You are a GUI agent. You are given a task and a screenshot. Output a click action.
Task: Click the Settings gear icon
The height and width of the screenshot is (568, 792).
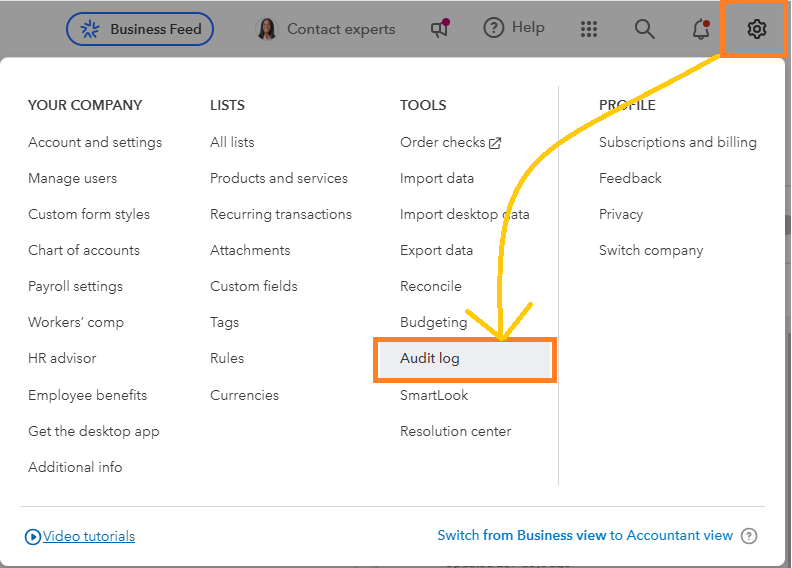coord(756,29)
